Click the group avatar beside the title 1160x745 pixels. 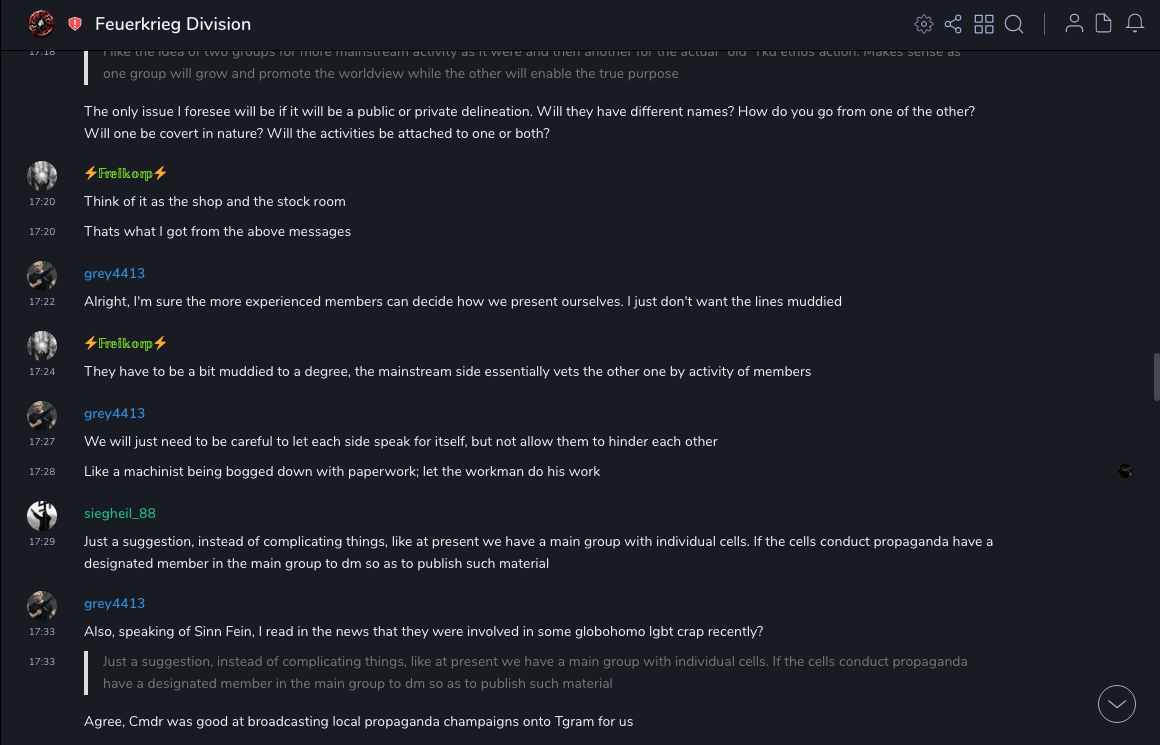(x=41, y=23)
